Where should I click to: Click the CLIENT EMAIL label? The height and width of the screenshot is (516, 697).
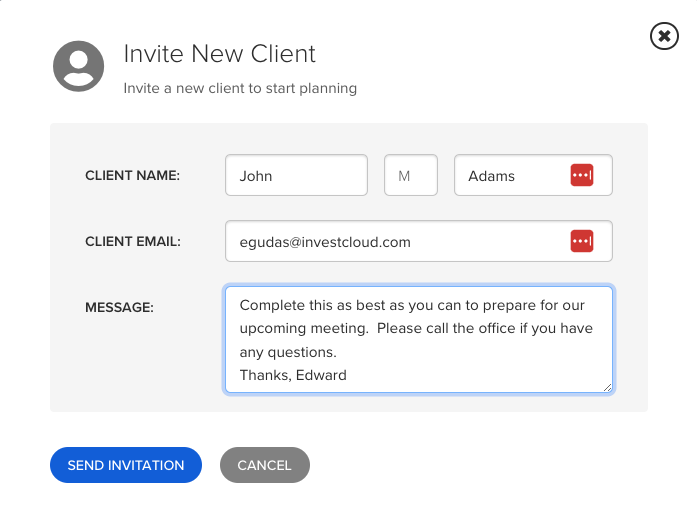coord(133,241)
